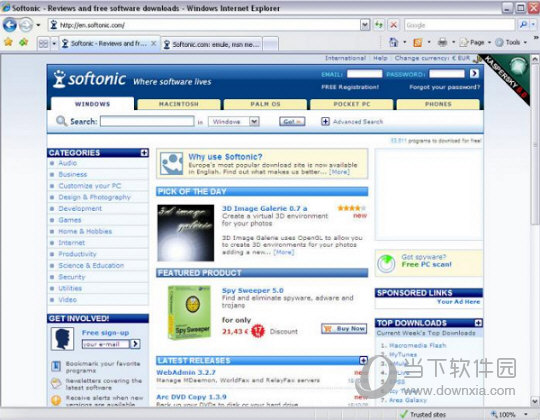Open the Games category
540x420 pixels.
tap(70, 220)
